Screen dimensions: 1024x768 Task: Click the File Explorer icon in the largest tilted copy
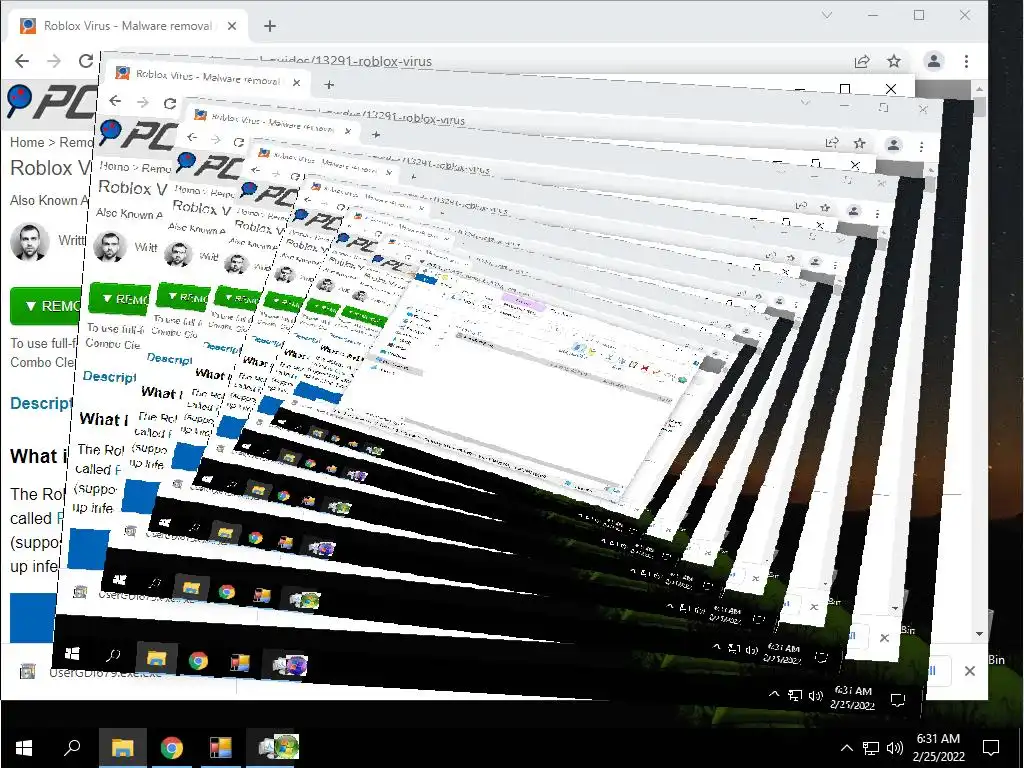point(157,658)
